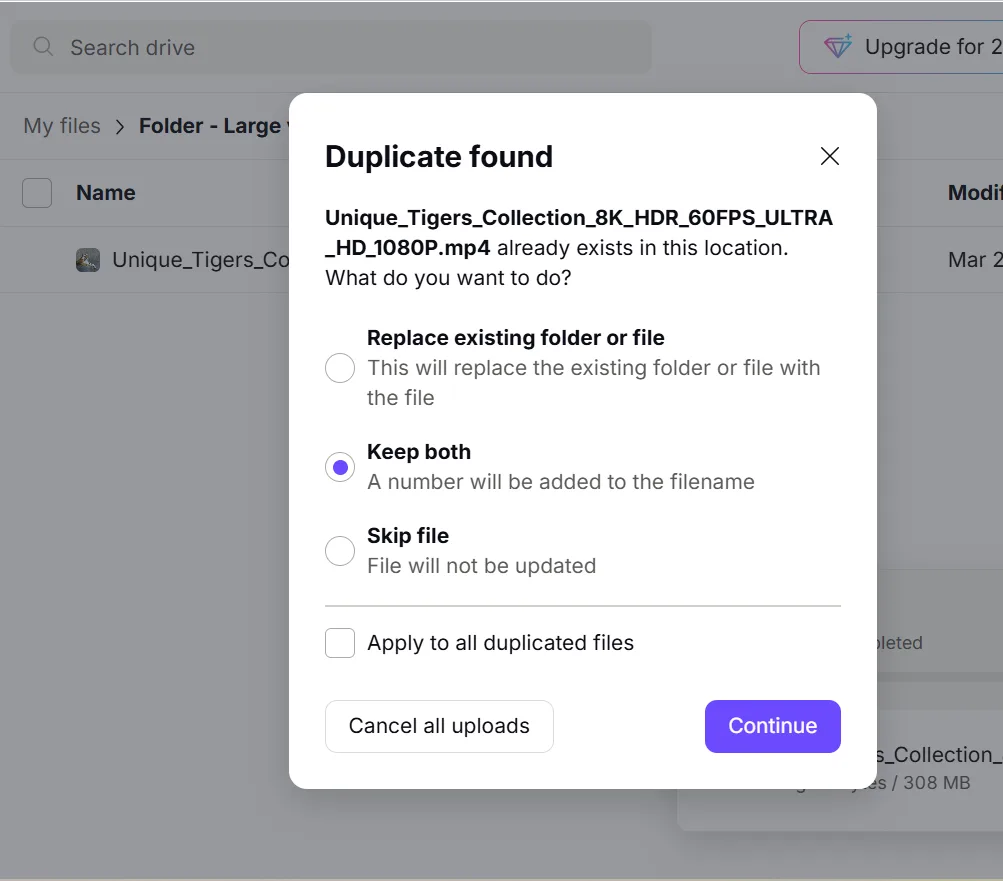This screenshot has width=1003, height=881.
Task: Select the Replace existing folder or file option
Action: [x=340, y=368]
